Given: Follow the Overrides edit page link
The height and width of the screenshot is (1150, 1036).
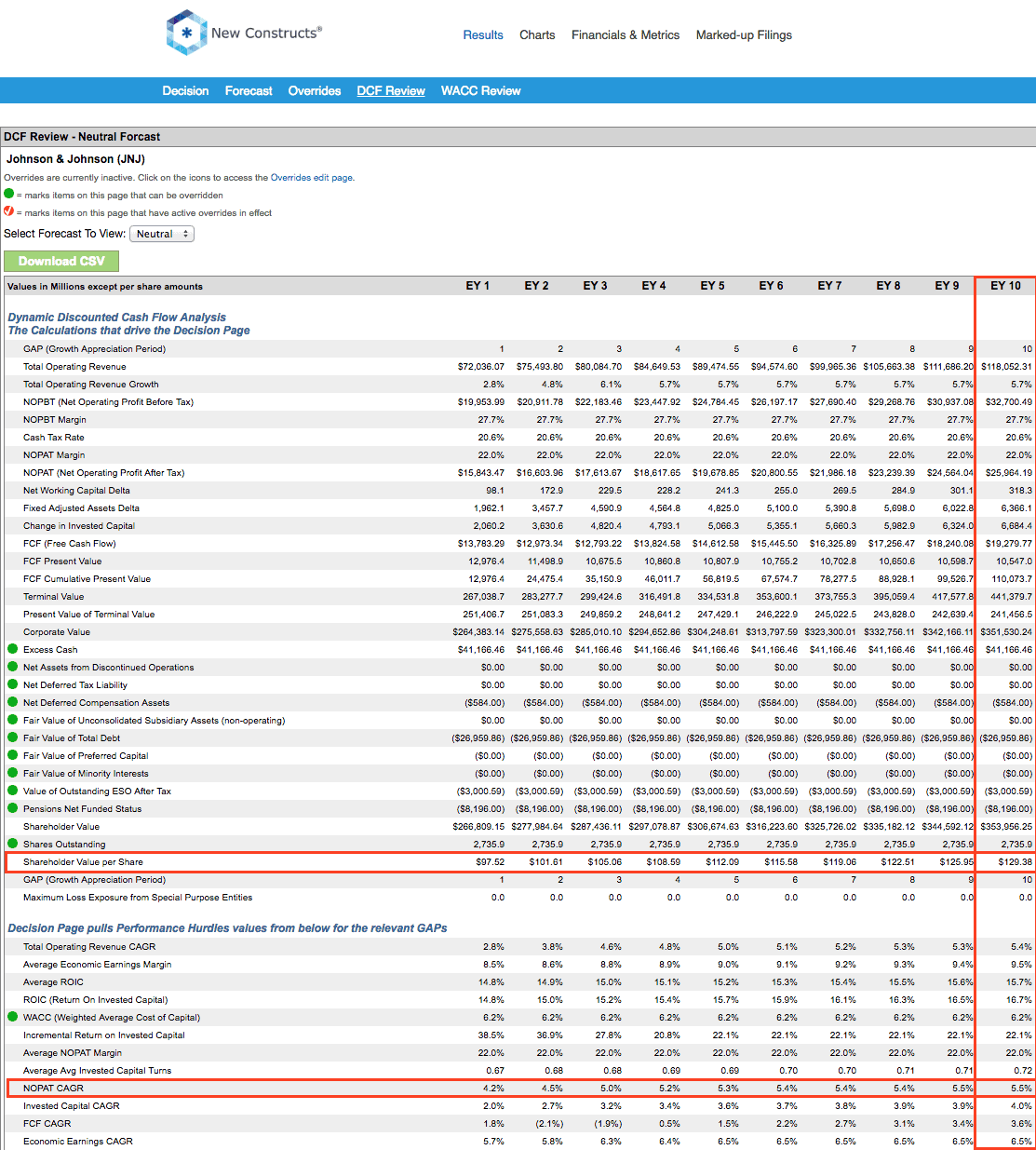Looking at the screenshot, I should [312, 178].
